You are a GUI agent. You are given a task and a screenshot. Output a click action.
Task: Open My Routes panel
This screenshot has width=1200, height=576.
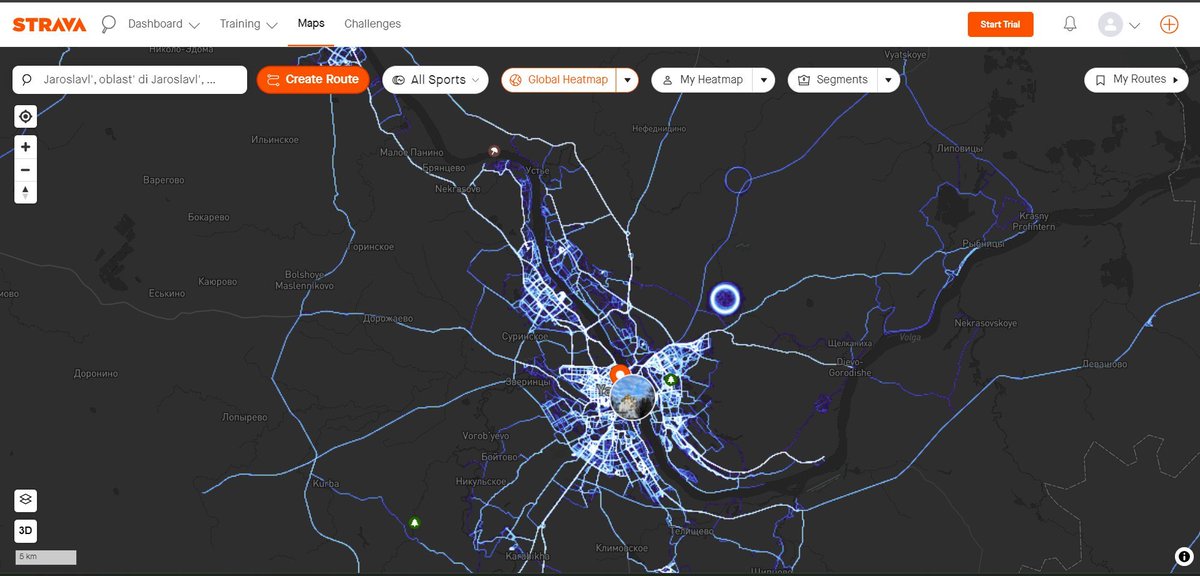1135,78
